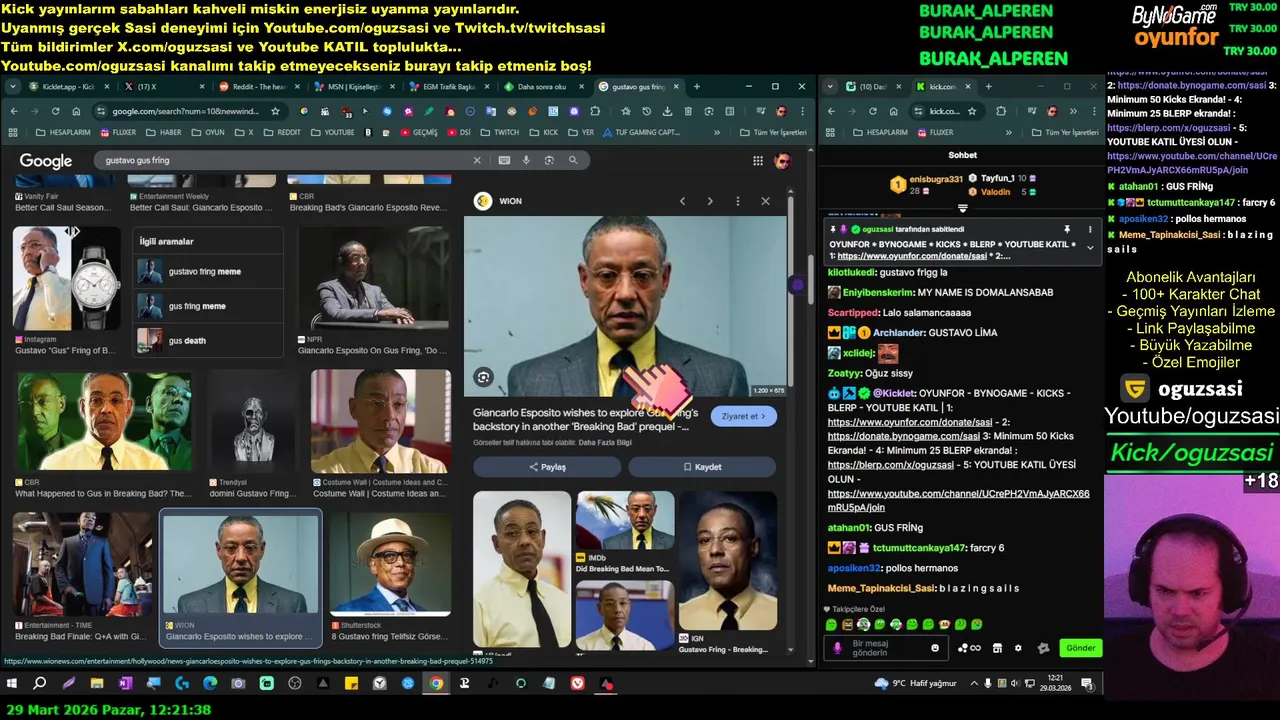Close the WION image preview panel
This screenshot has width=1280, height=720.
766,201
